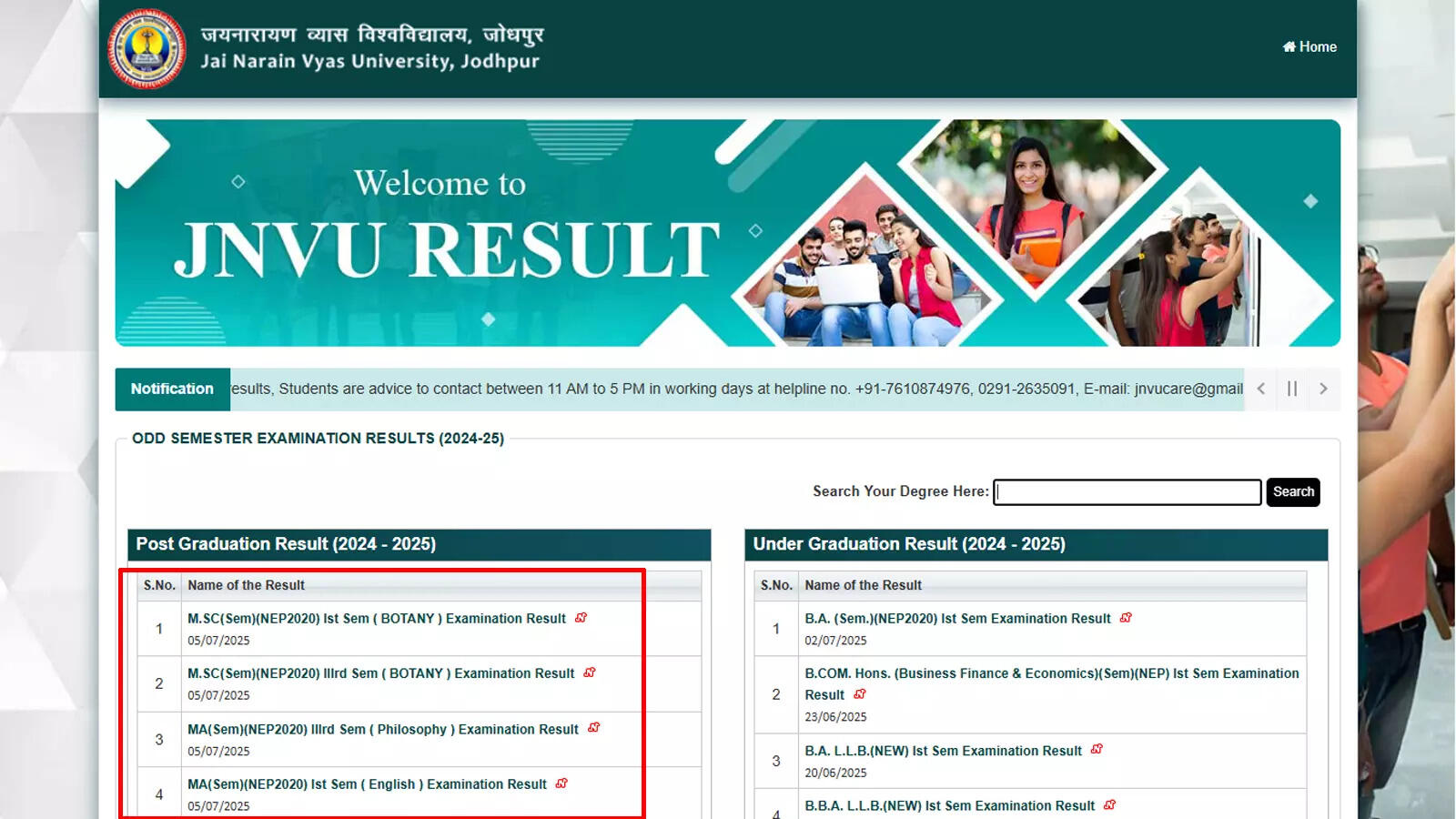1456x819 pixels.
Task: Open B.B.A. L.L.B.(NEW) Ist Sem Examination Result
Action: (949, 806)
